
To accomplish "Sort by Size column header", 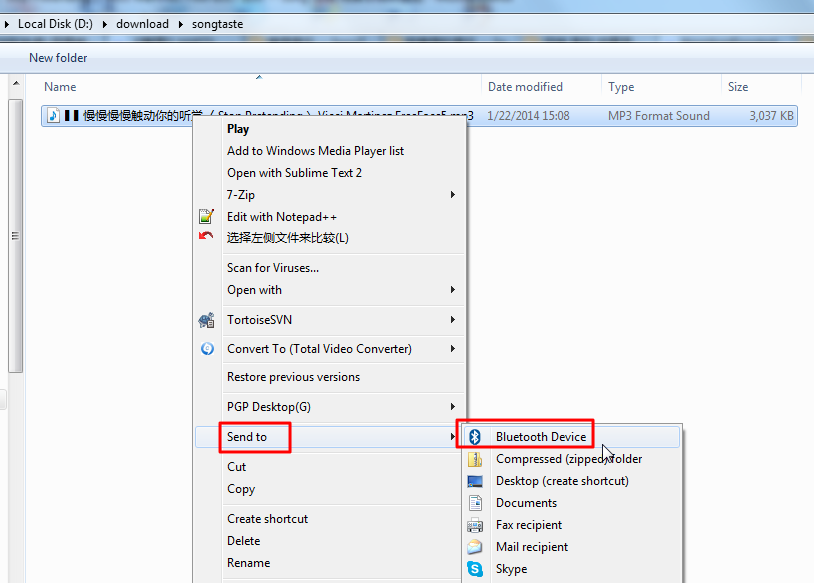I will point(738,87).
